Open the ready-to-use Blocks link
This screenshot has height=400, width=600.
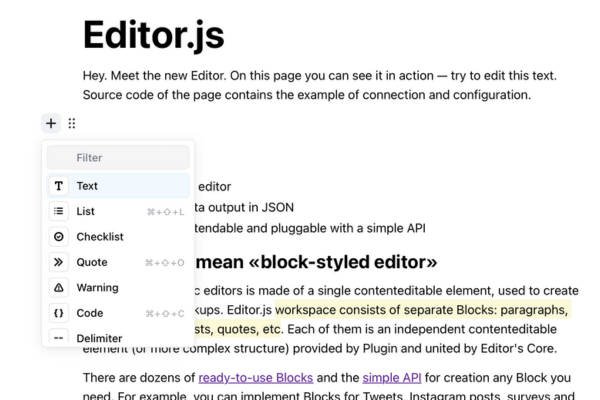[x=256, y=378]
